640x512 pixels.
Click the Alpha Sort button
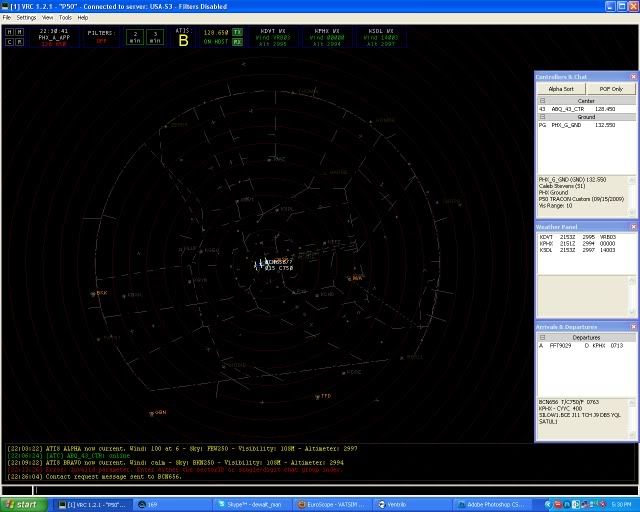click(563, 89)
